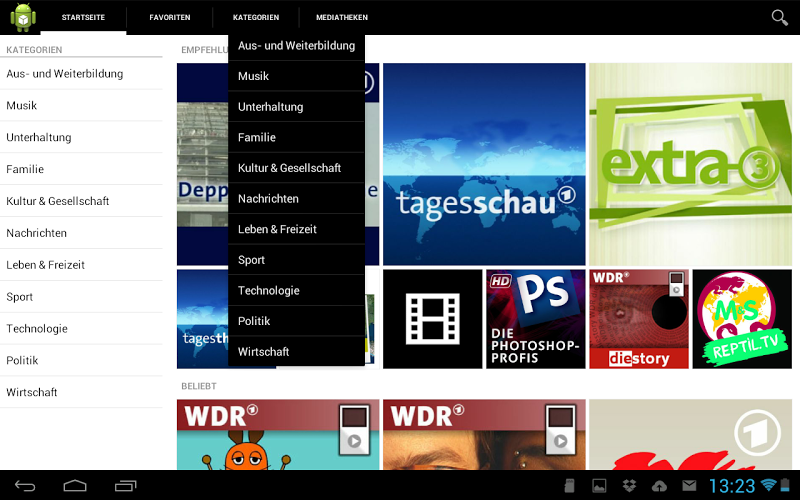The width and height of the screenshot is (800, 500).
Task: Tap the SD card notification icon
Action: pyautogui.click(x=570, y=486)
